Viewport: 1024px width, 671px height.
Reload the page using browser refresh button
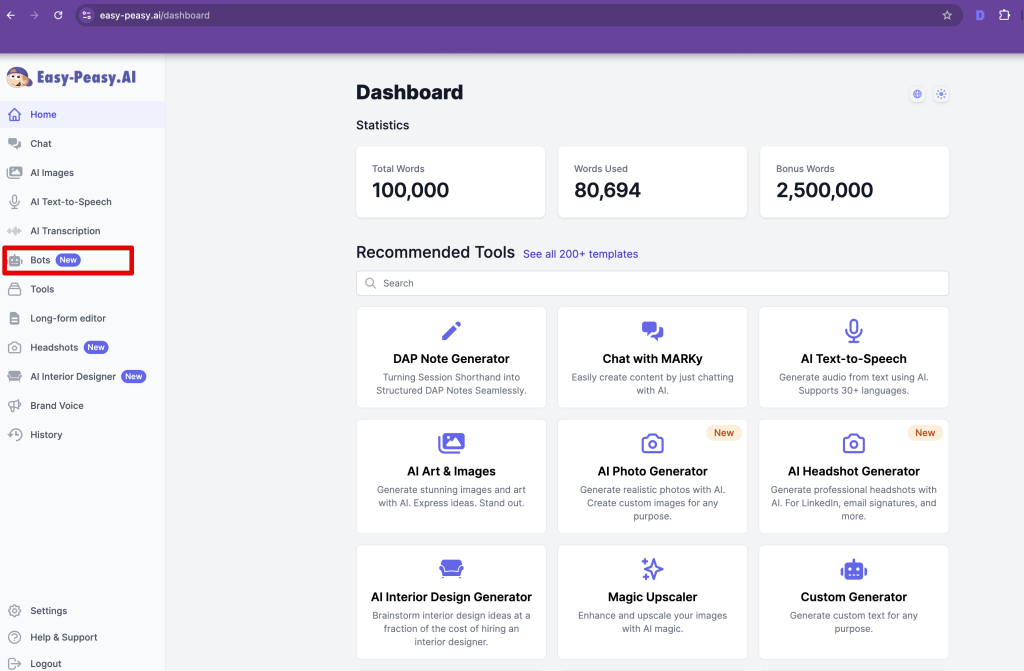[x=58, y=15]
